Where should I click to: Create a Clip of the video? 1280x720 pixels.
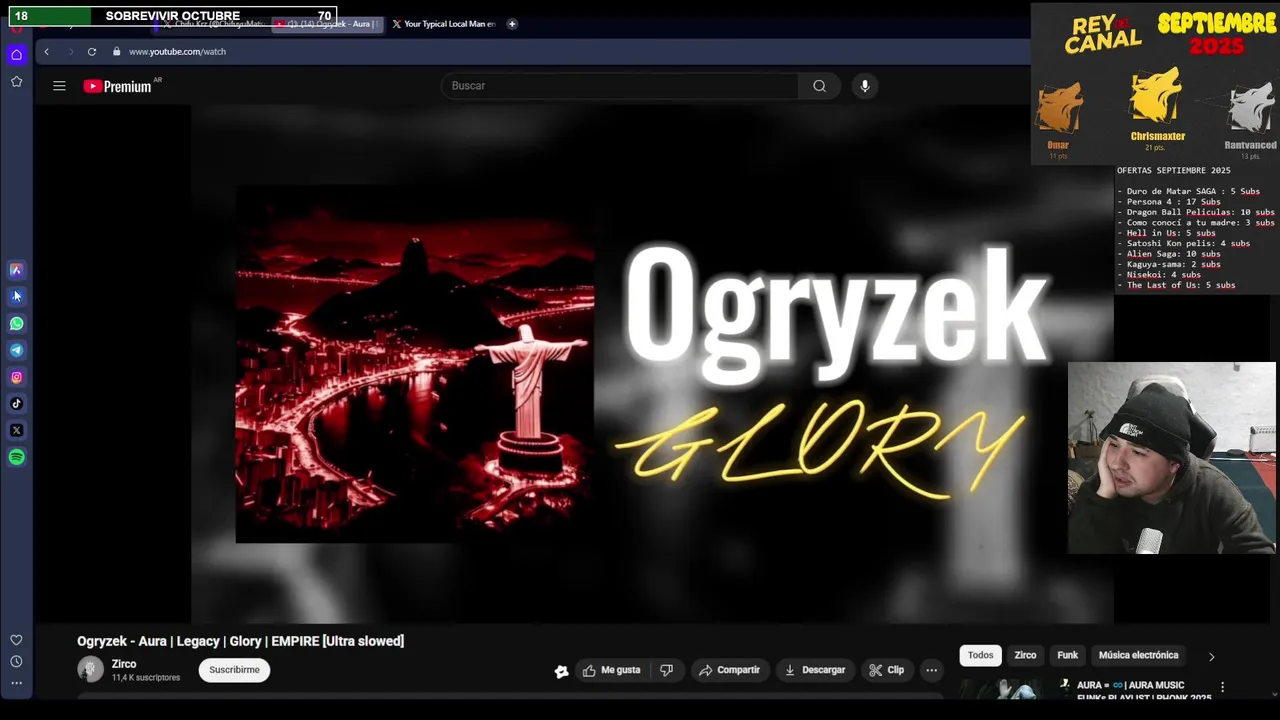tap(887, 670)
